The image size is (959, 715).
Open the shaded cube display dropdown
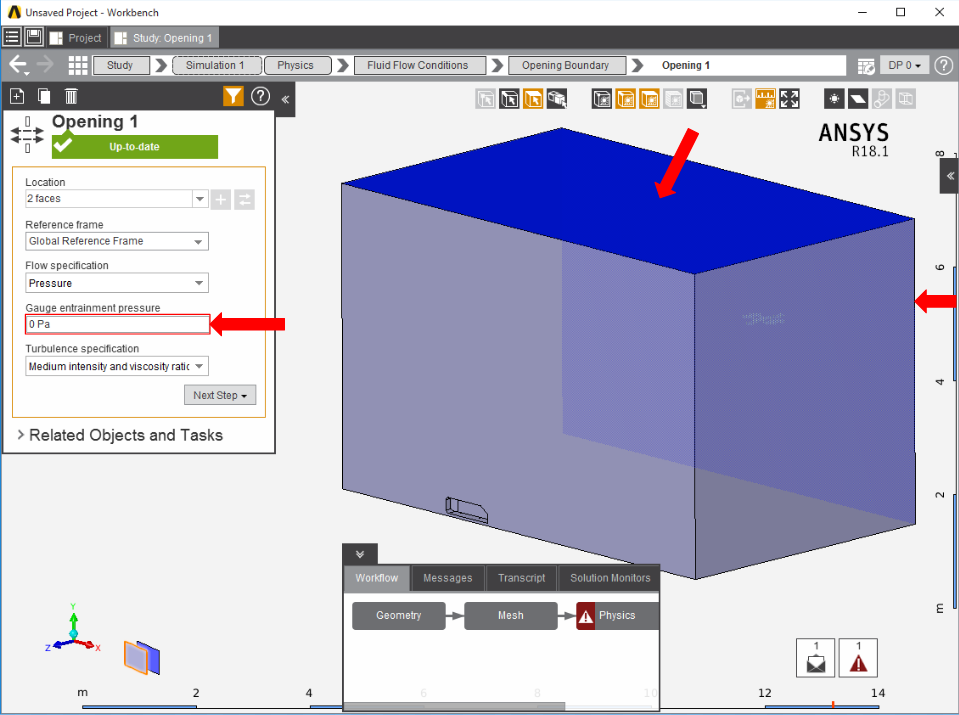[697, 98]
